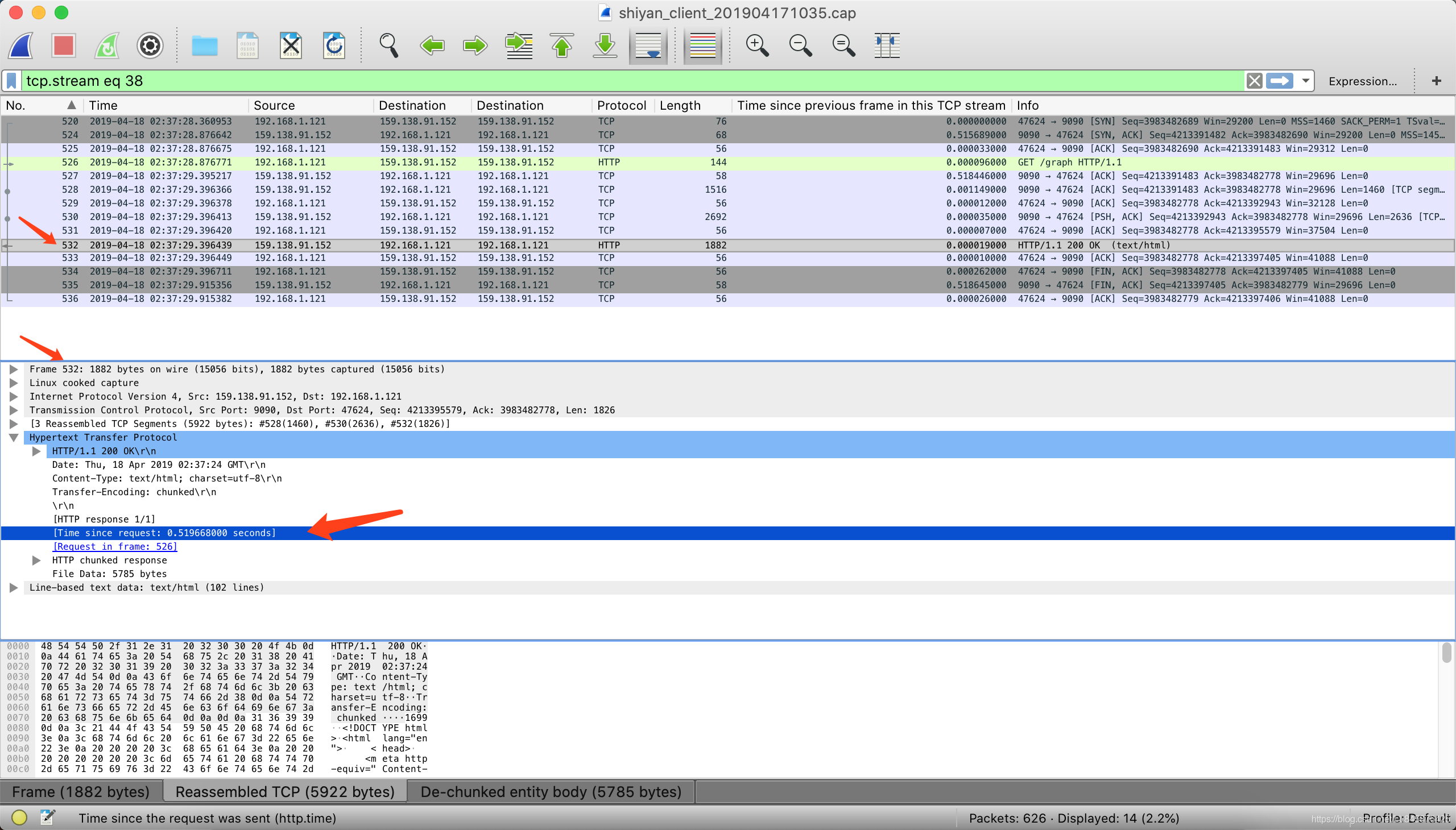The height and width of the screenshot is (830, 1456).
Task: Expand HTTP/1.1 200 OK line
Action: pos(36,451)
